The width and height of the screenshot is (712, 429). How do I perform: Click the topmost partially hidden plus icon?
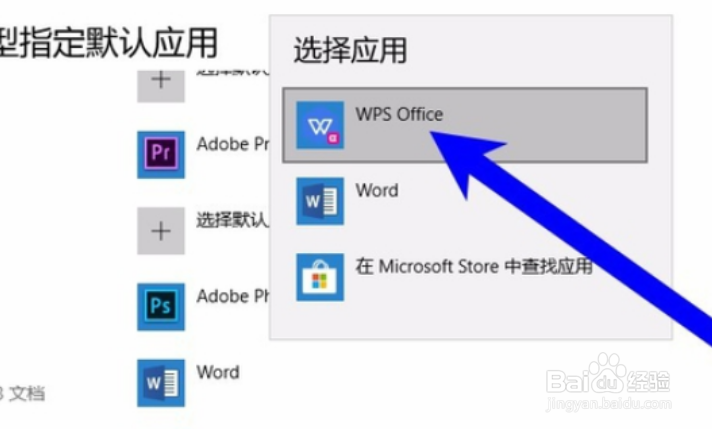[161, 86]
